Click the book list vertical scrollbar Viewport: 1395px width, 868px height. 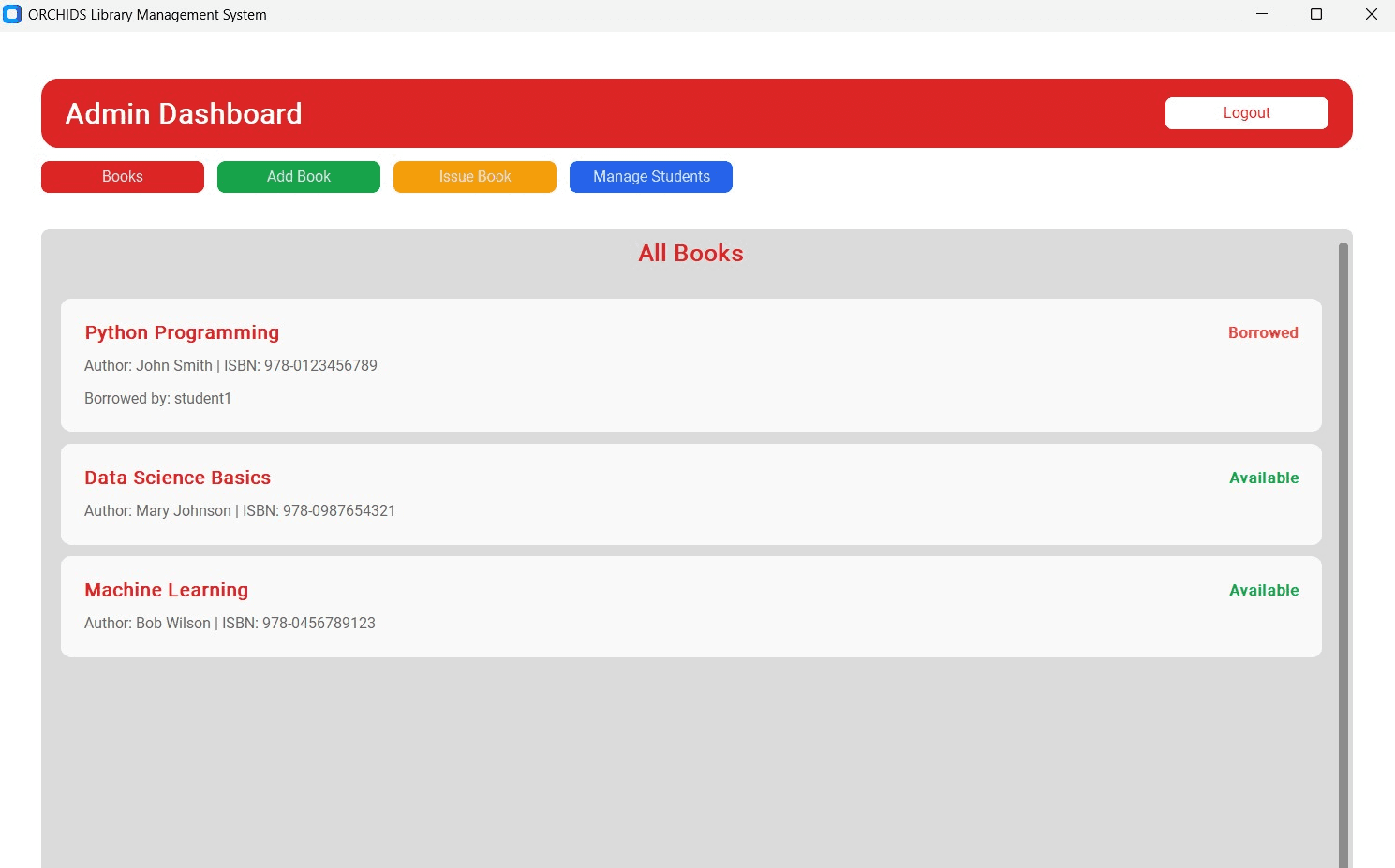1343,555
